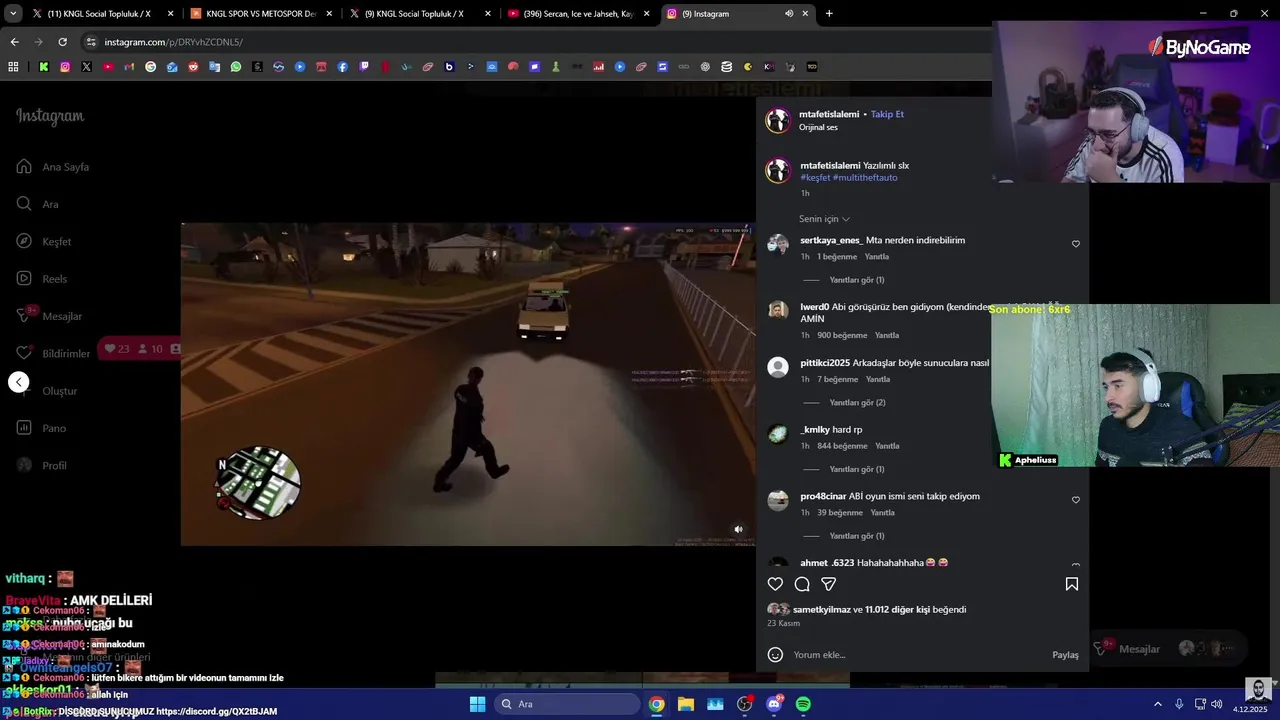Expand the Senin için comment sort dropdown
Screen dimensions: 1280x720
pyautogui.click(x=824, y=219)
